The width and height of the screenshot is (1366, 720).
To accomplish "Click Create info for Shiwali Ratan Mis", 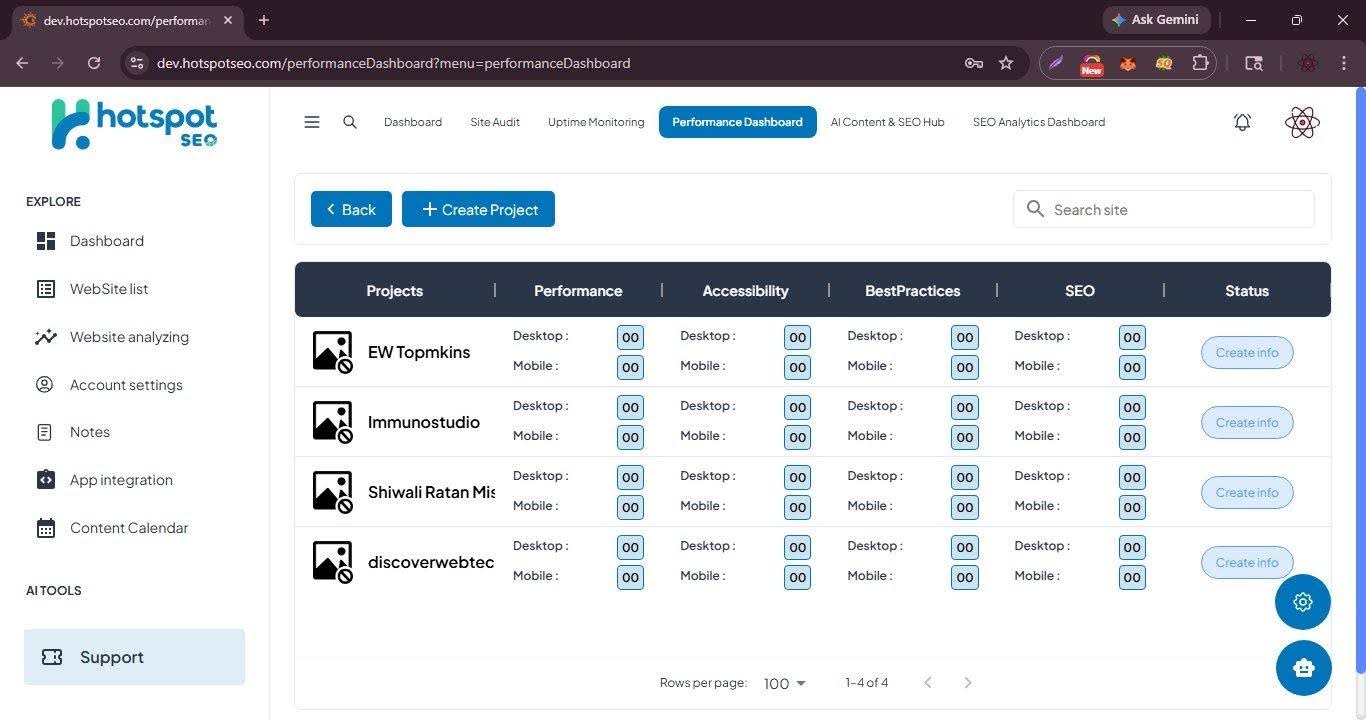I will click(1247, 492).
